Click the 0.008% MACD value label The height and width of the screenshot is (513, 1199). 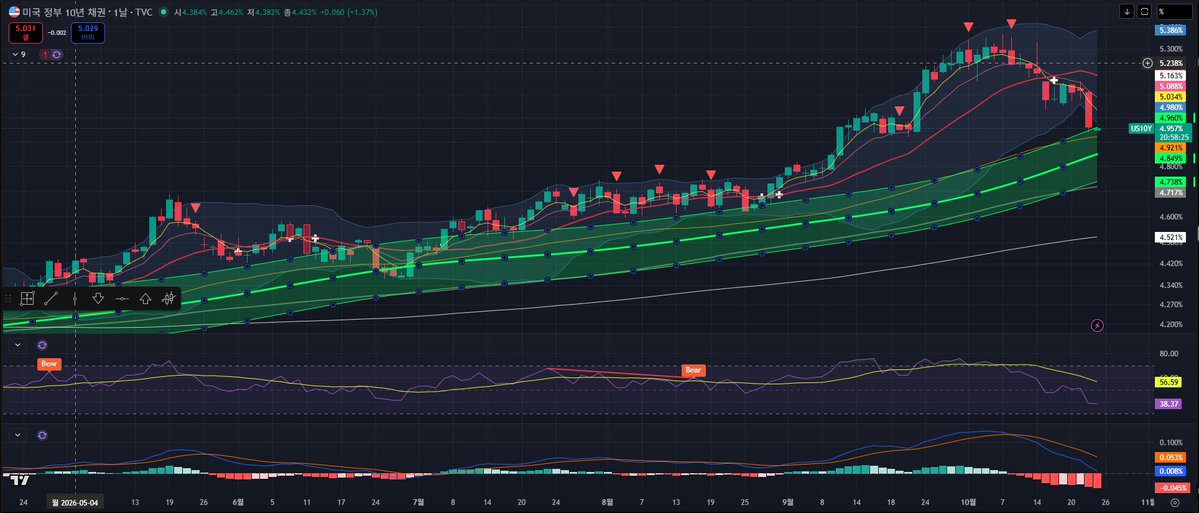[x=1171, y=471]
